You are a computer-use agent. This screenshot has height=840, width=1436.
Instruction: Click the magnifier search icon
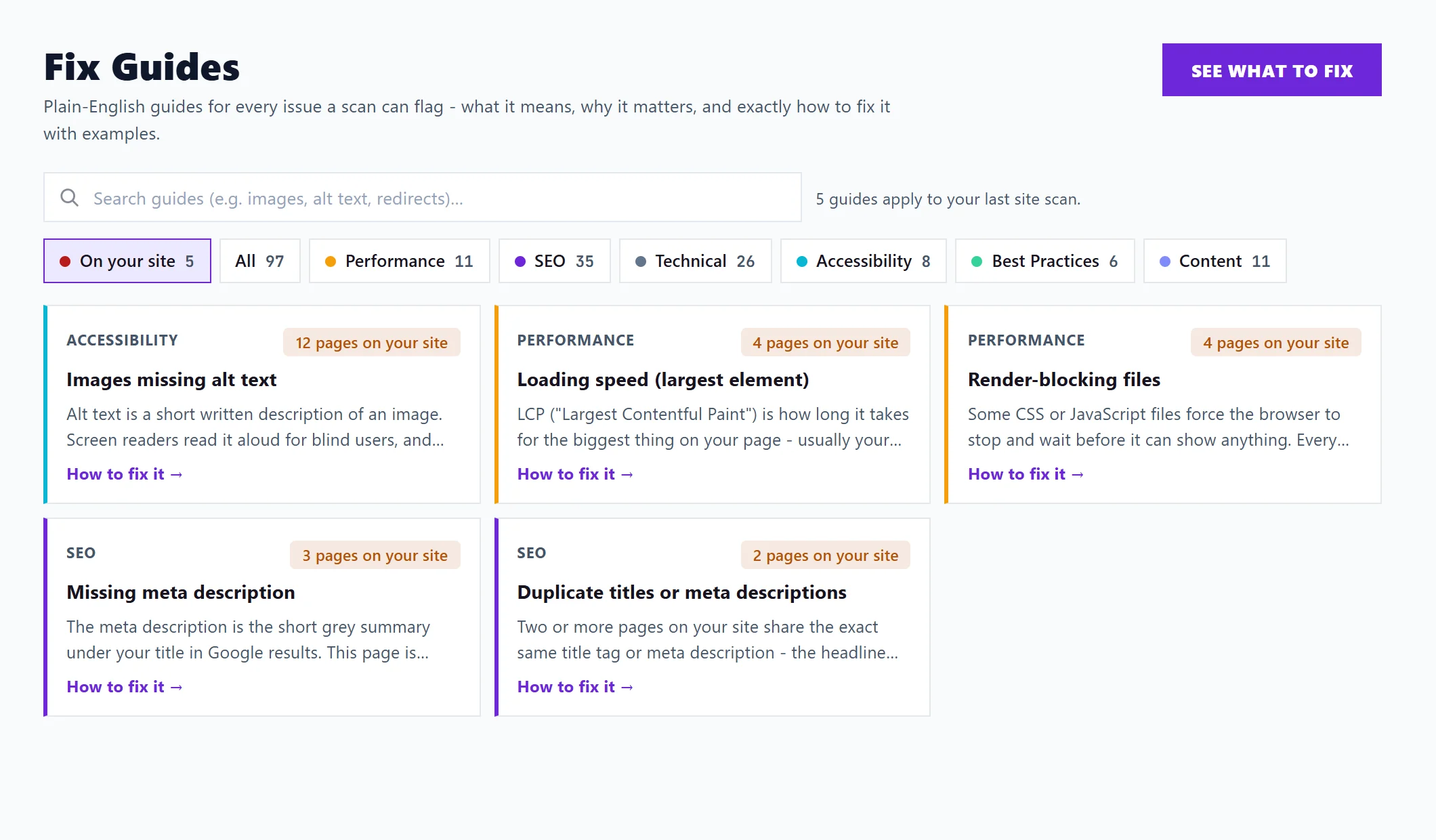(x=69, y=198)
